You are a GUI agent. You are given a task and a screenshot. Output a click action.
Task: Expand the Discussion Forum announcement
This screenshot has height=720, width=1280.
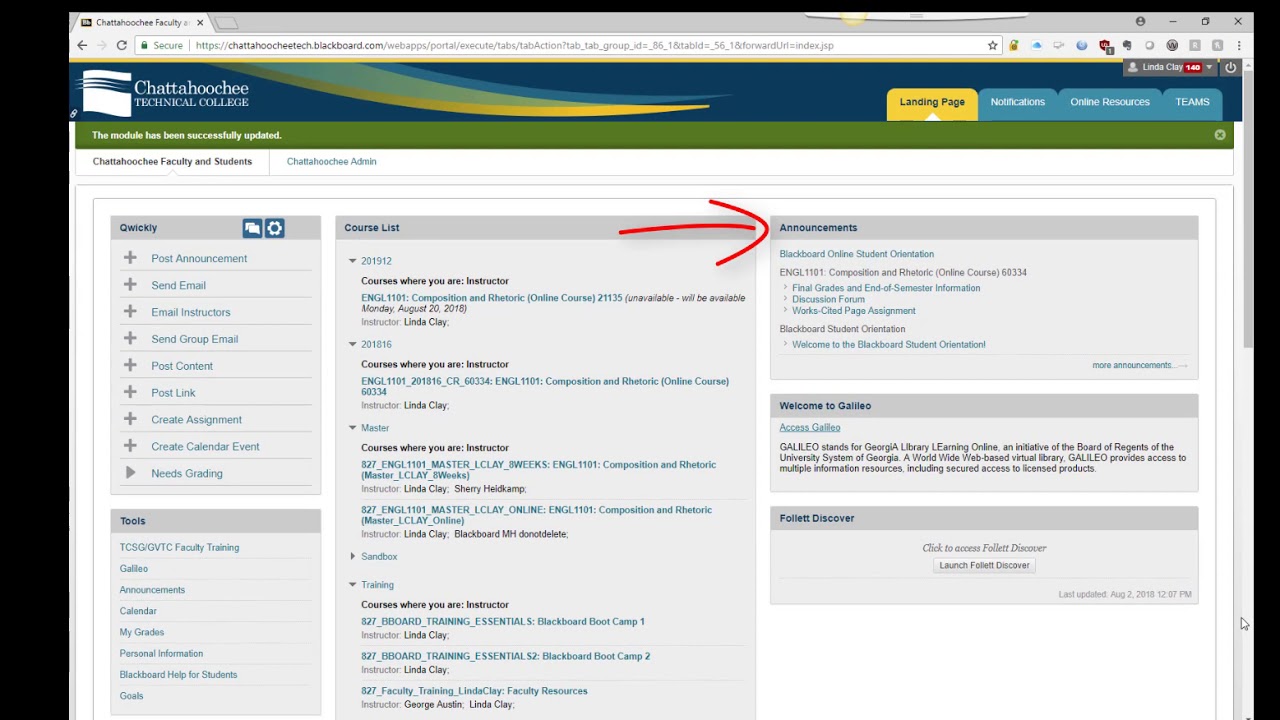point(828,299)
